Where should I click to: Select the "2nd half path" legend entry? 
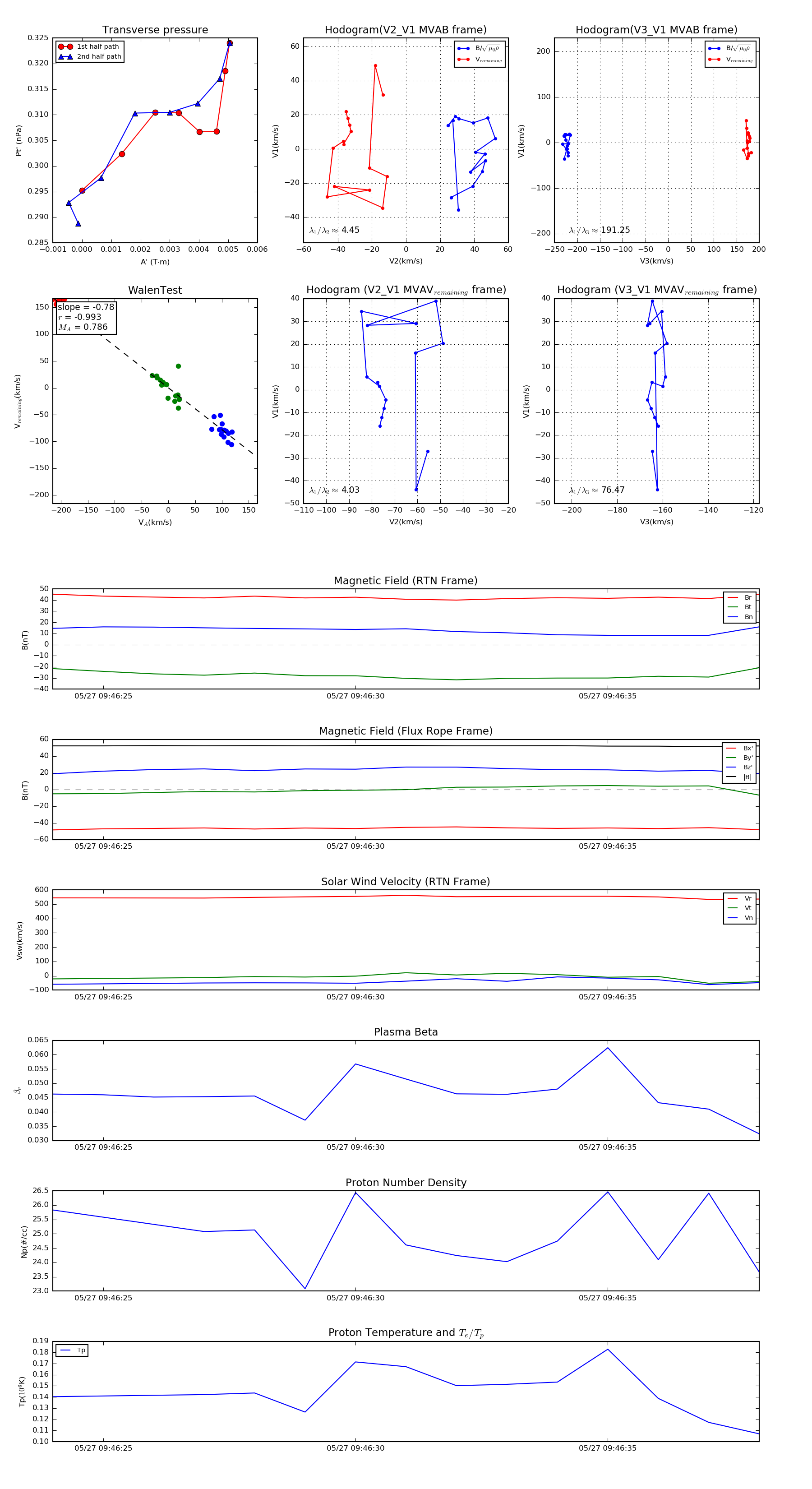point(90,57)
